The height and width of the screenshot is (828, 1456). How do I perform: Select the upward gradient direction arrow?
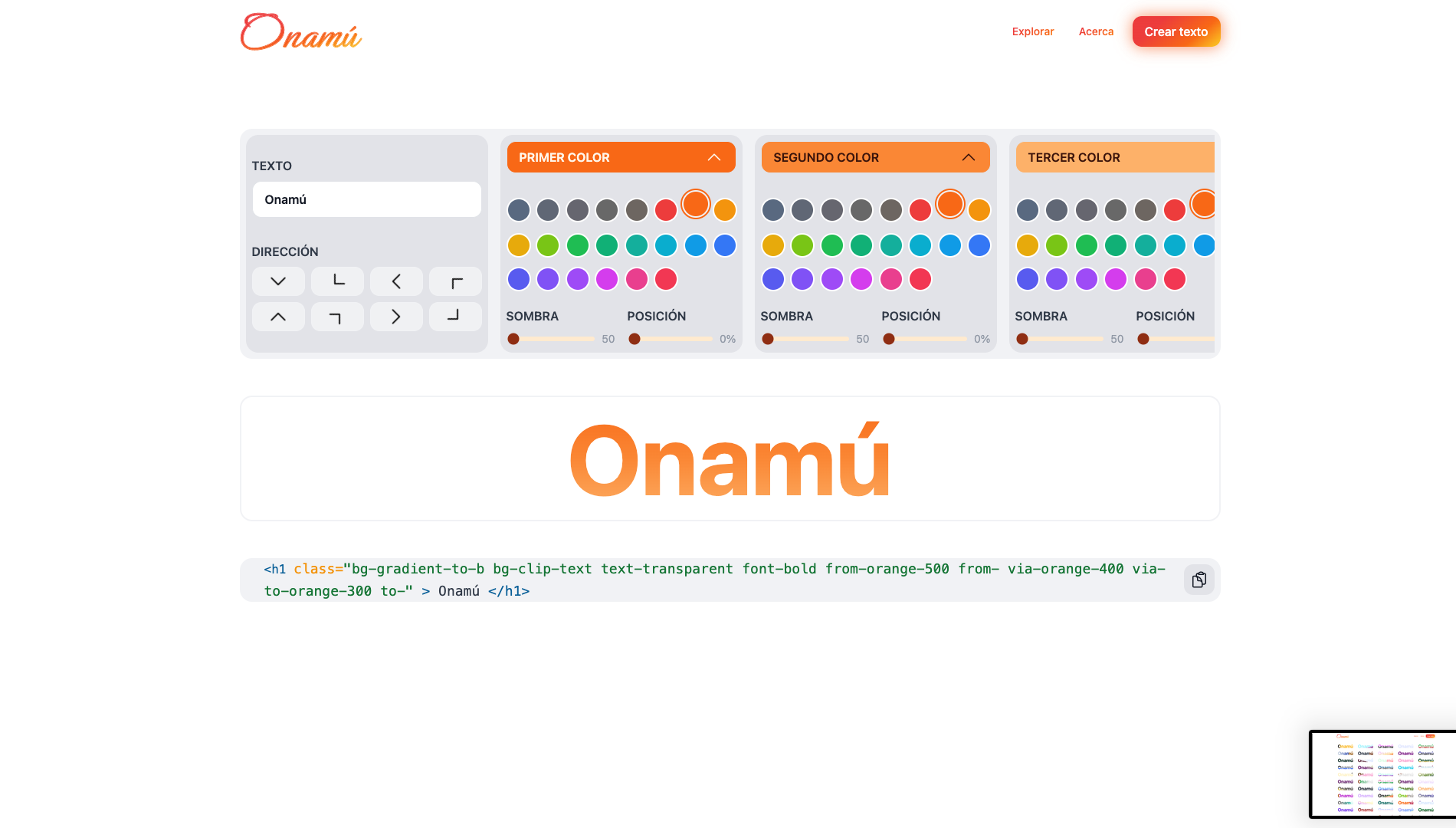click(x=278, y=316)
